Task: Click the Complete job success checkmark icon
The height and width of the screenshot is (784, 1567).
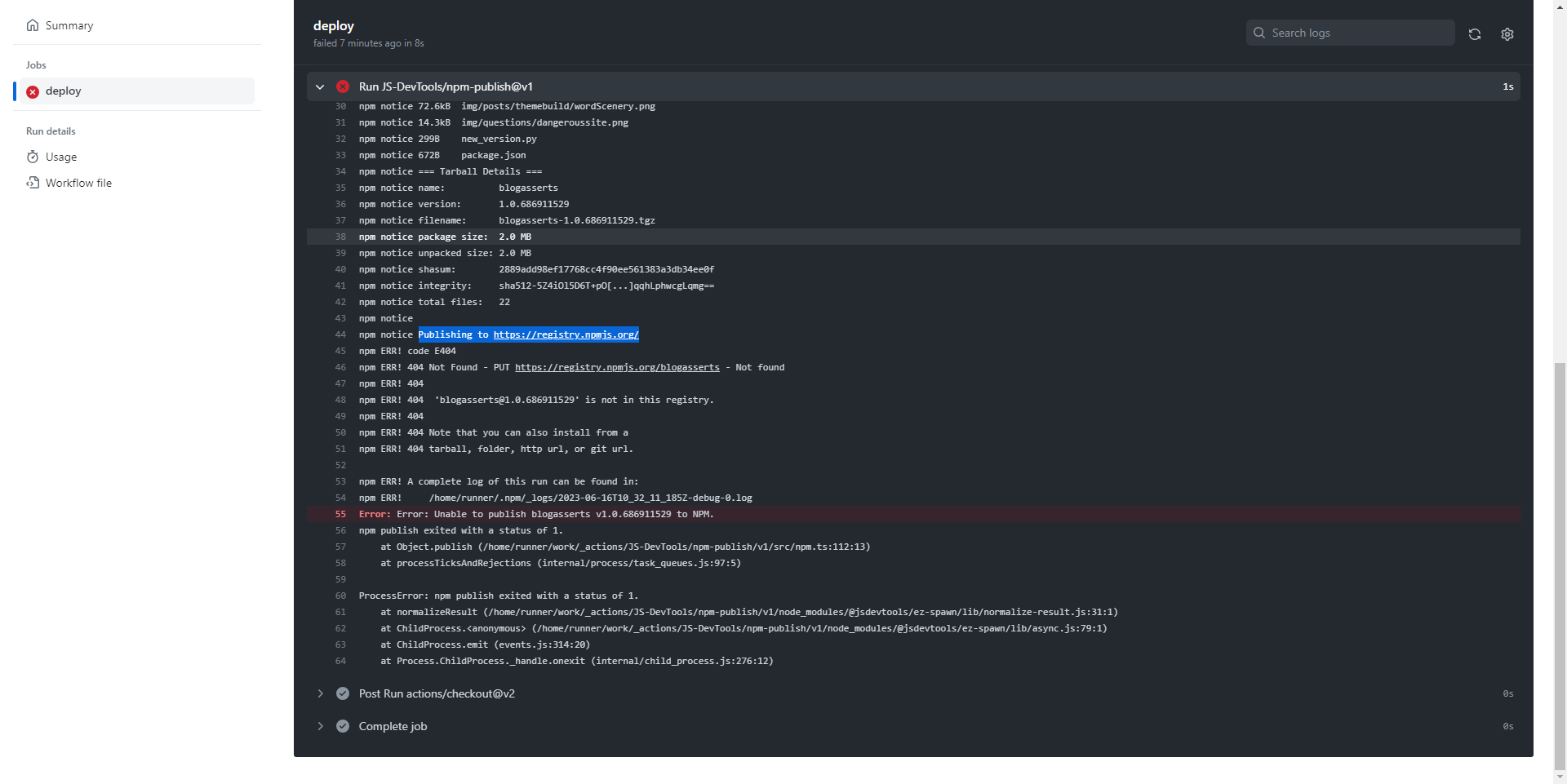Action: coord(343,726)
